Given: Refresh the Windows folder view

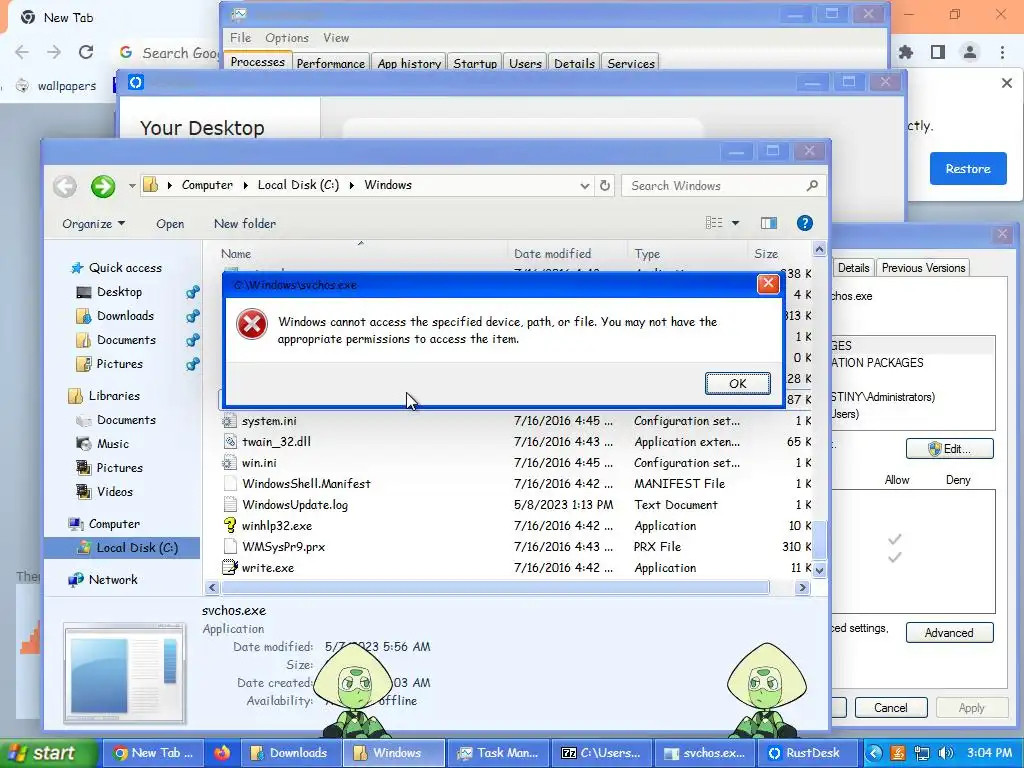Looking at the screenshot, I should pos(605,185).
